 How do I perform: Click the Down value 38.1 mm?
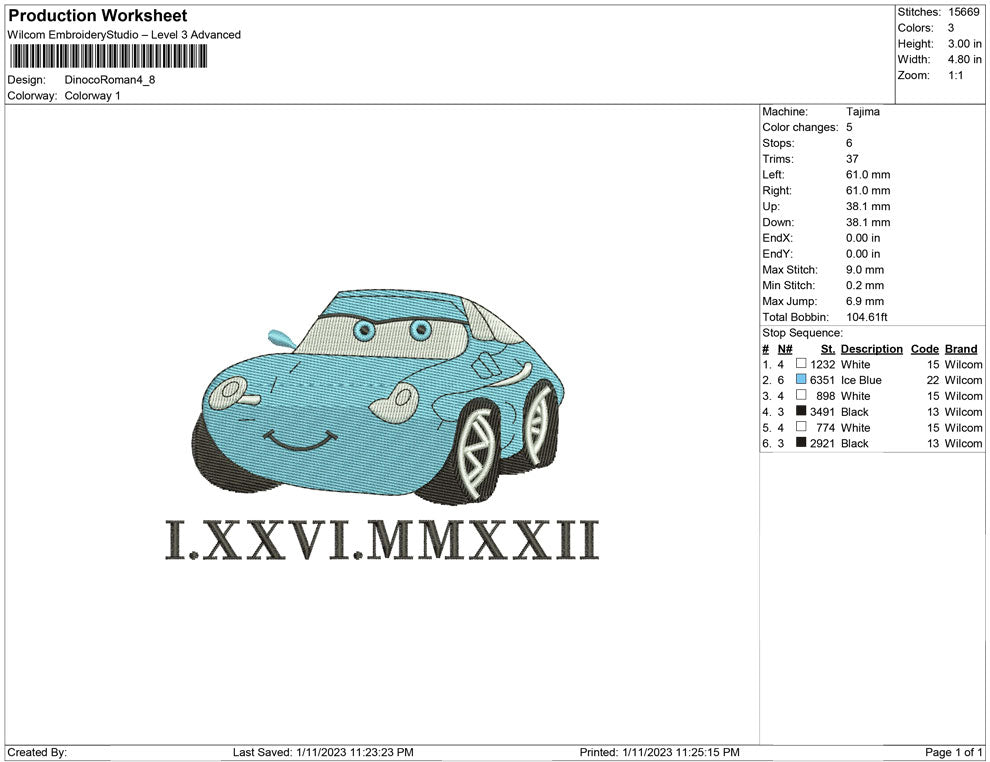click(868, 222)
